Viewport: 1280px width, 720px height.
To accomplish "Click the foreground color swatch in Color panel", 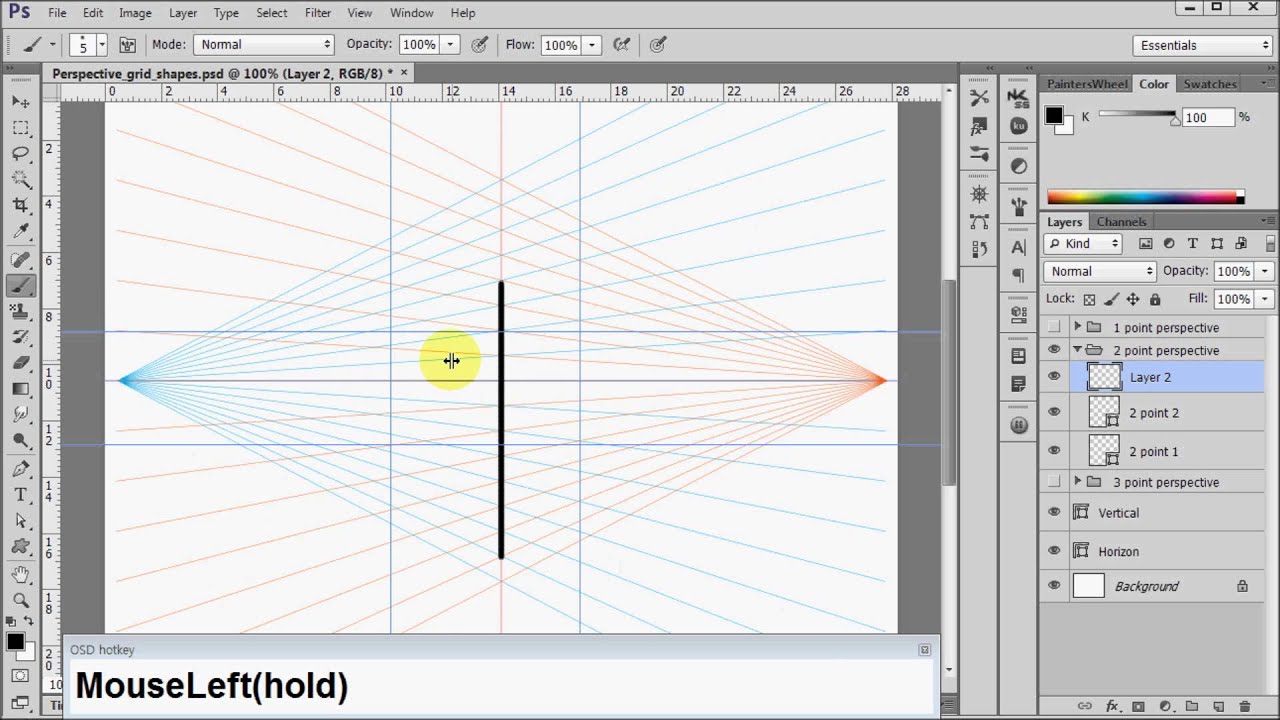I will coord(1054,115).
